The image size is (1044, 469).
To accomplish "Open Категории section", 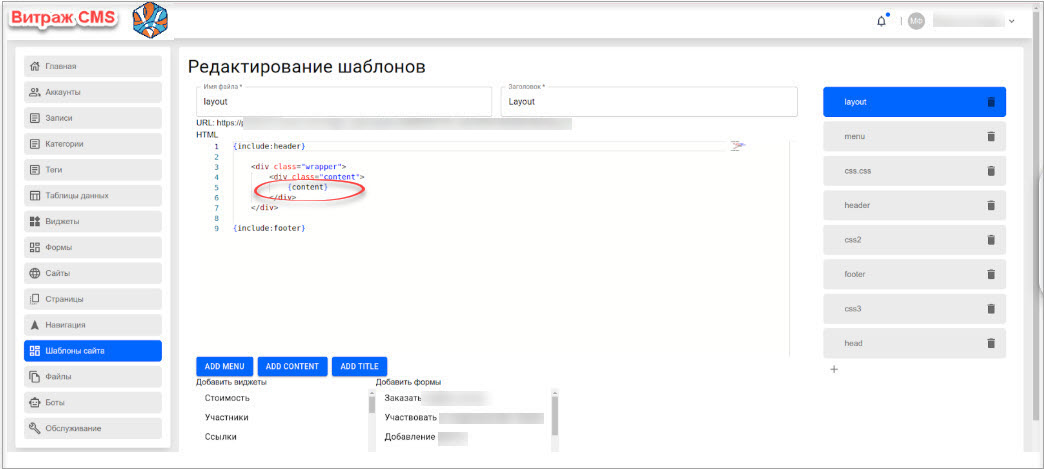I will tap(93, 144).
